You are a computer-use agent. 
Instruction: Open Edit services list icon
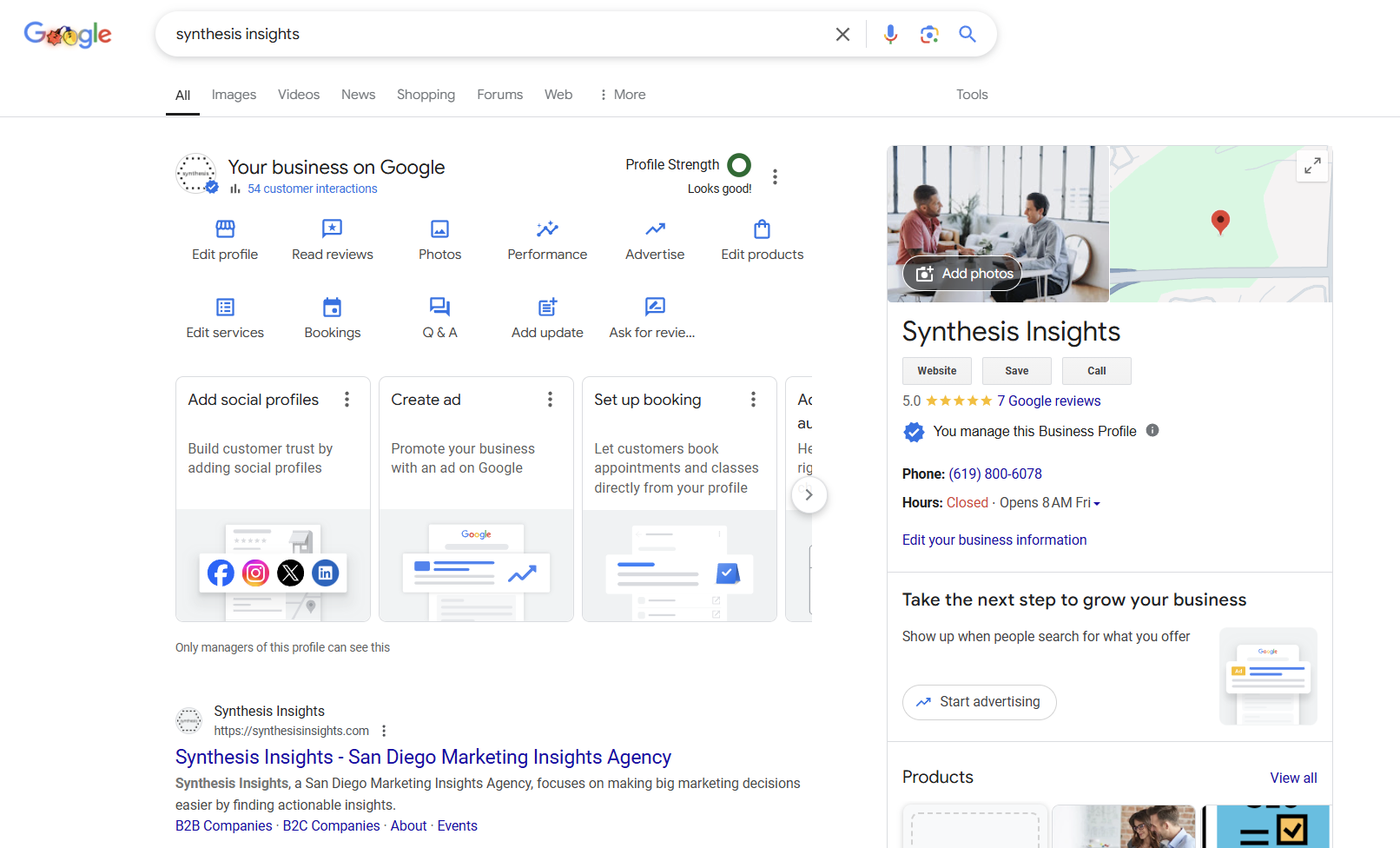(225, 307)
